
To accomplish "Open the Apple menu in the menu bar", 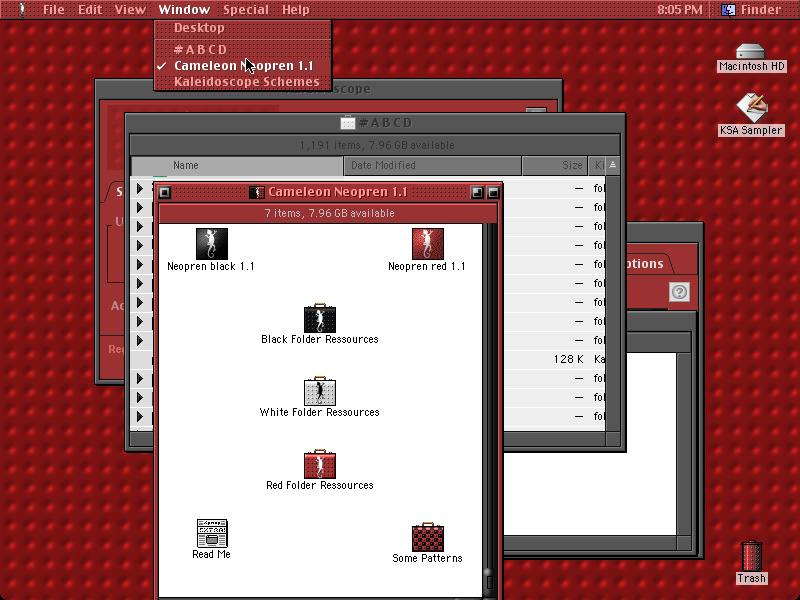I will pos(21,10).
